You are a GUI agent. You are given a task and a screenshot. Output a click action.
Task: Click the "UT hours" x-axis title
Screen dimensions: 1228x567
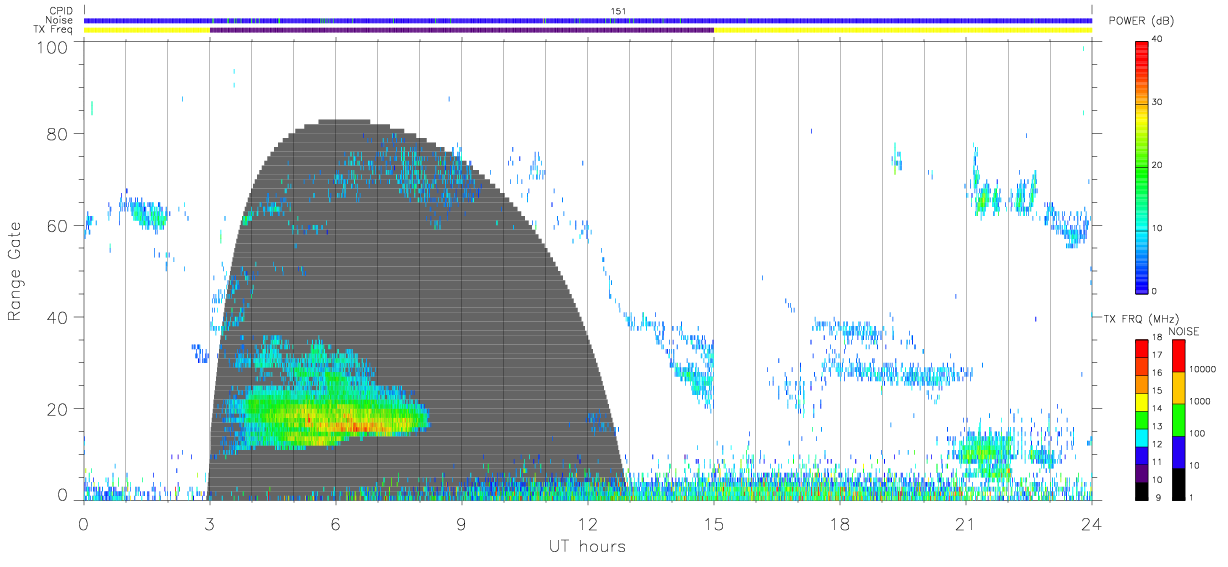[586, 547]
